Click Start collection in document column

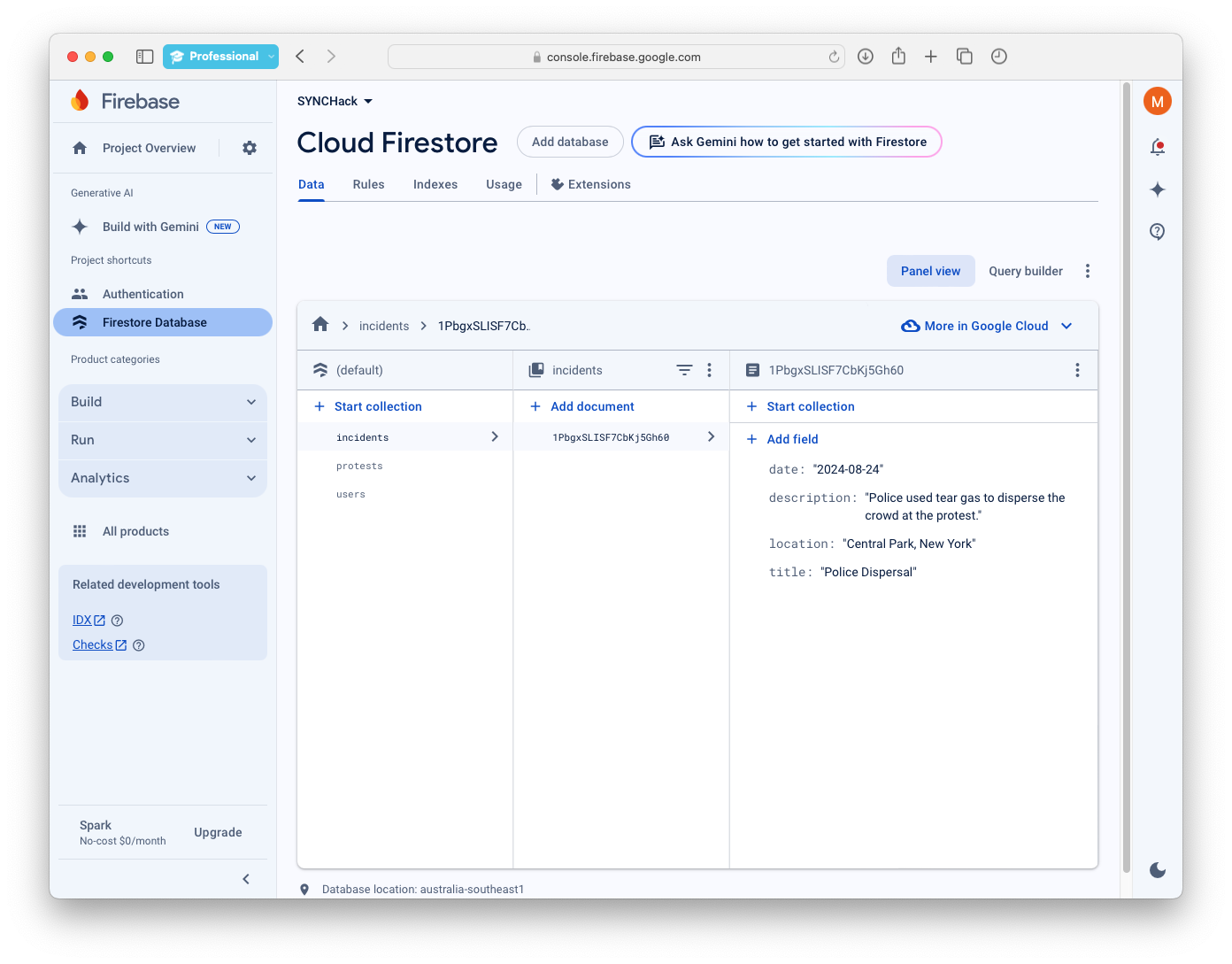800,406
